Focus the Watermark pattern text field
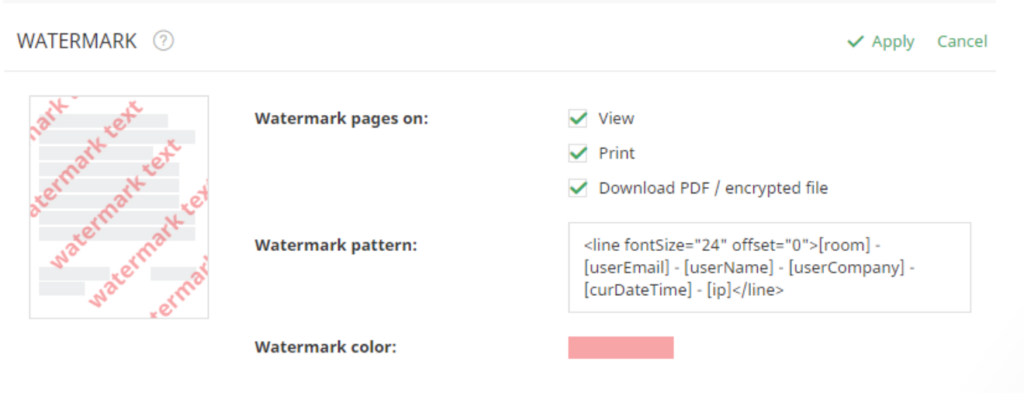The image size is (1024, 393). 769,267
